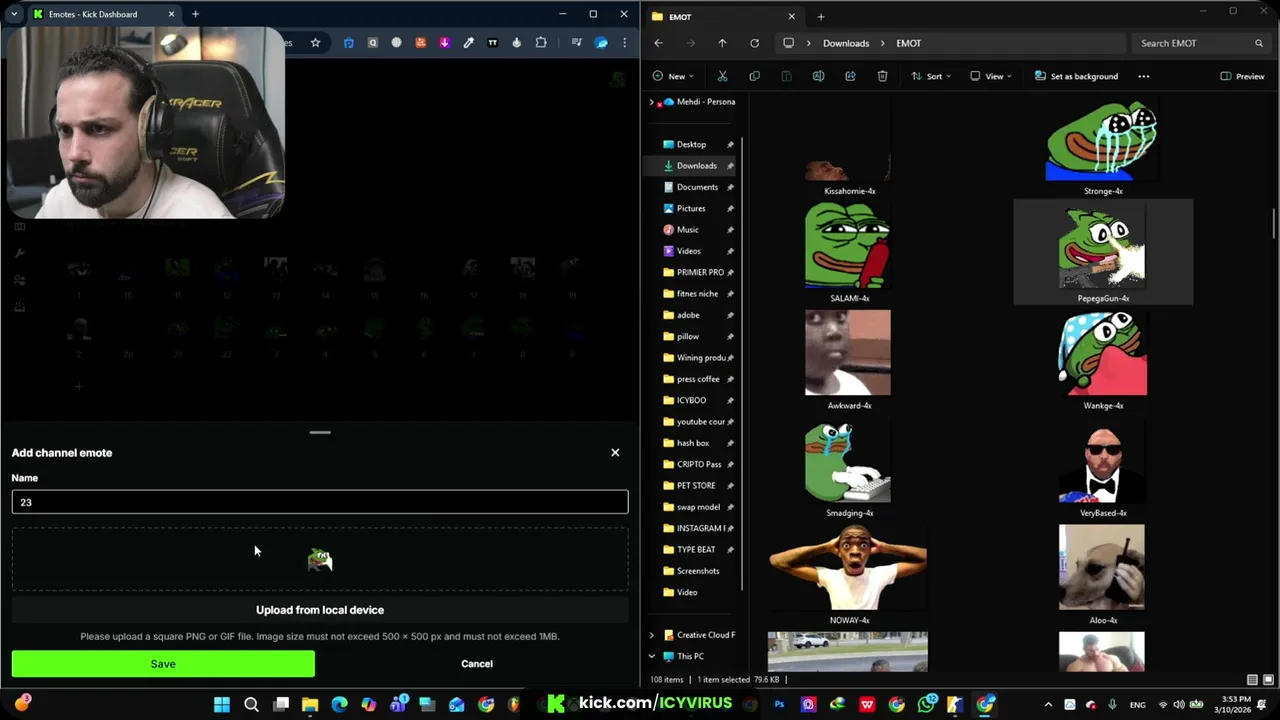Open the Chrome tab search dropdown
1280x720 pixels.
tap(13, 14)
